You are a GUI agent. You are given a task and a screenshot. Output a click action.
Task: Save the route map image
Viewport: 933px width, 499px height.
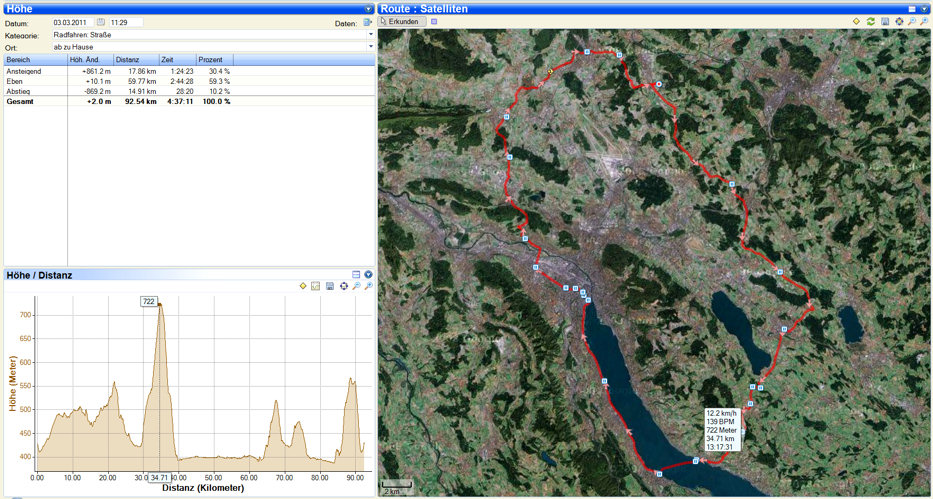885,21
